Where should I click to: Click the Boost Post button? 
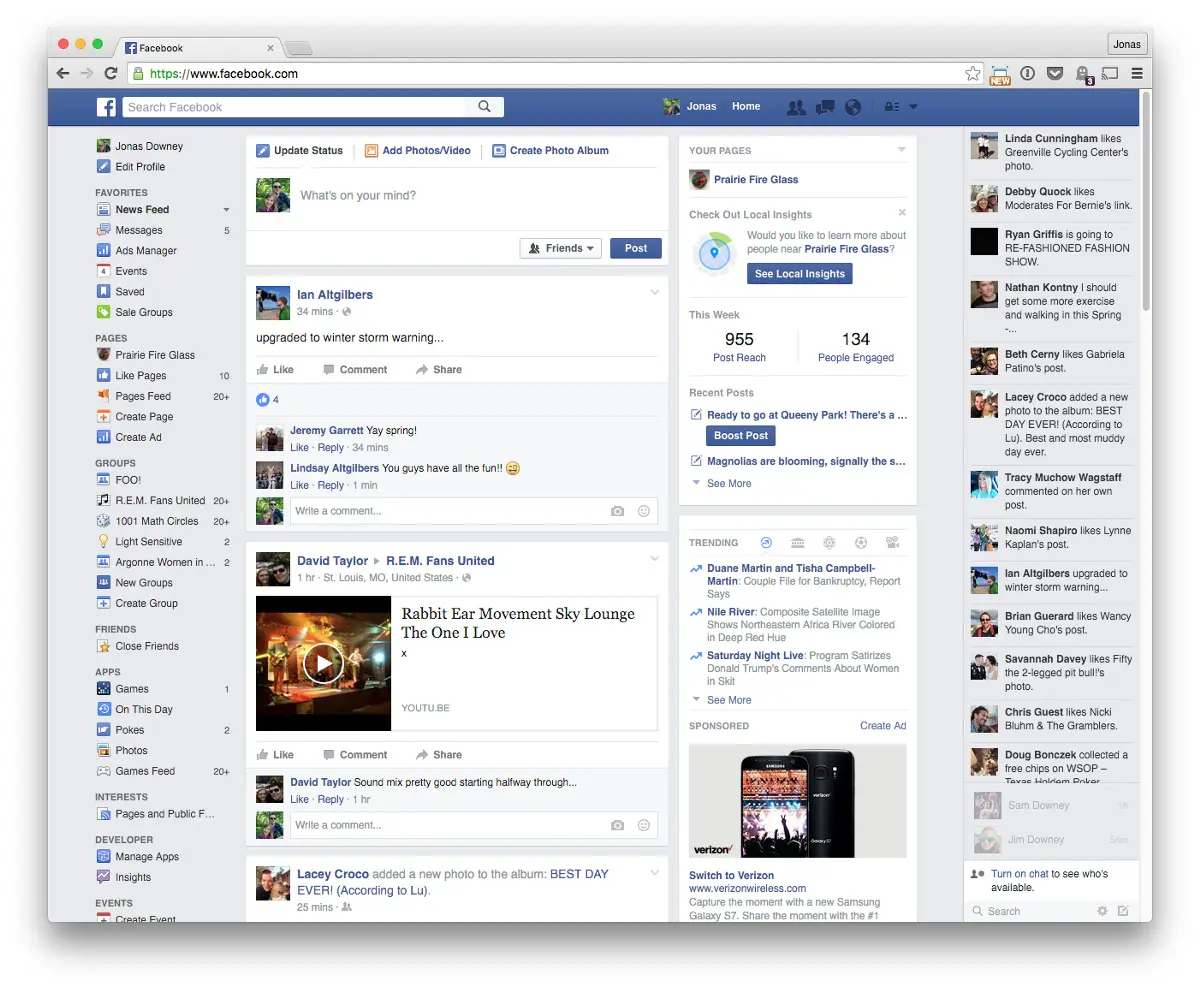tap(741, 436)
